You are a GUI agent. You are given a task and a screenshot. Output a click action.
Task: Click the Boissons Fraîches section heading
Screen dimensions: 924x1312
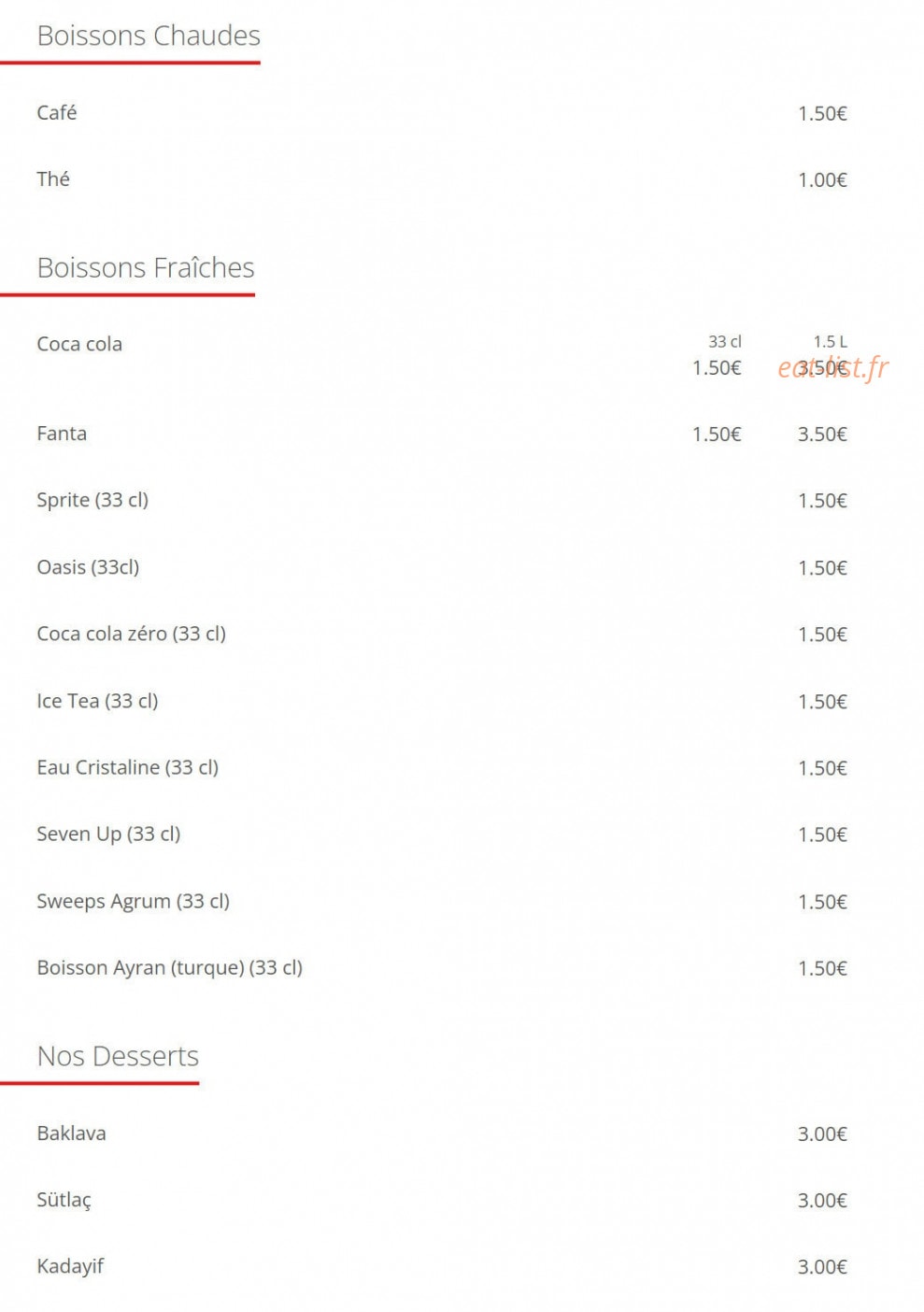click(146, 268)
